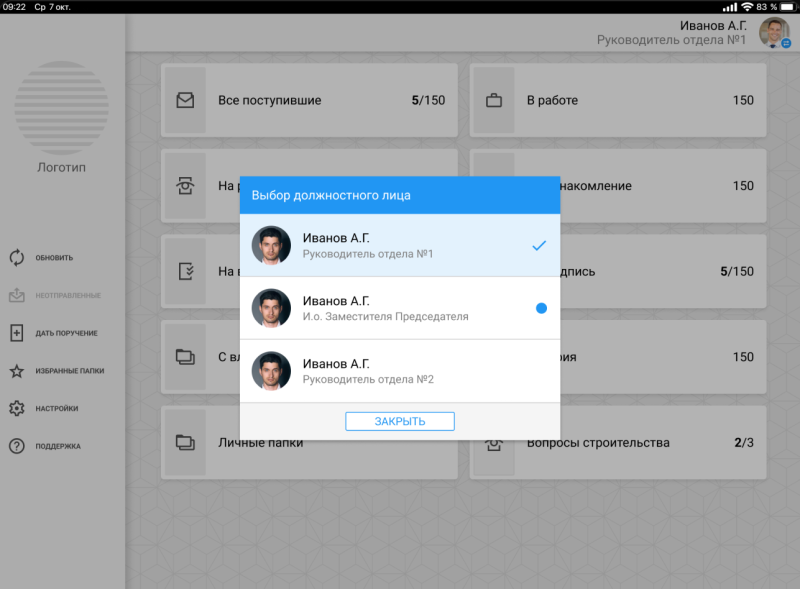This screenshot has height=589, width=800.
Task: Click the Обновить refresh icon
Action: [x=17, y=258]
